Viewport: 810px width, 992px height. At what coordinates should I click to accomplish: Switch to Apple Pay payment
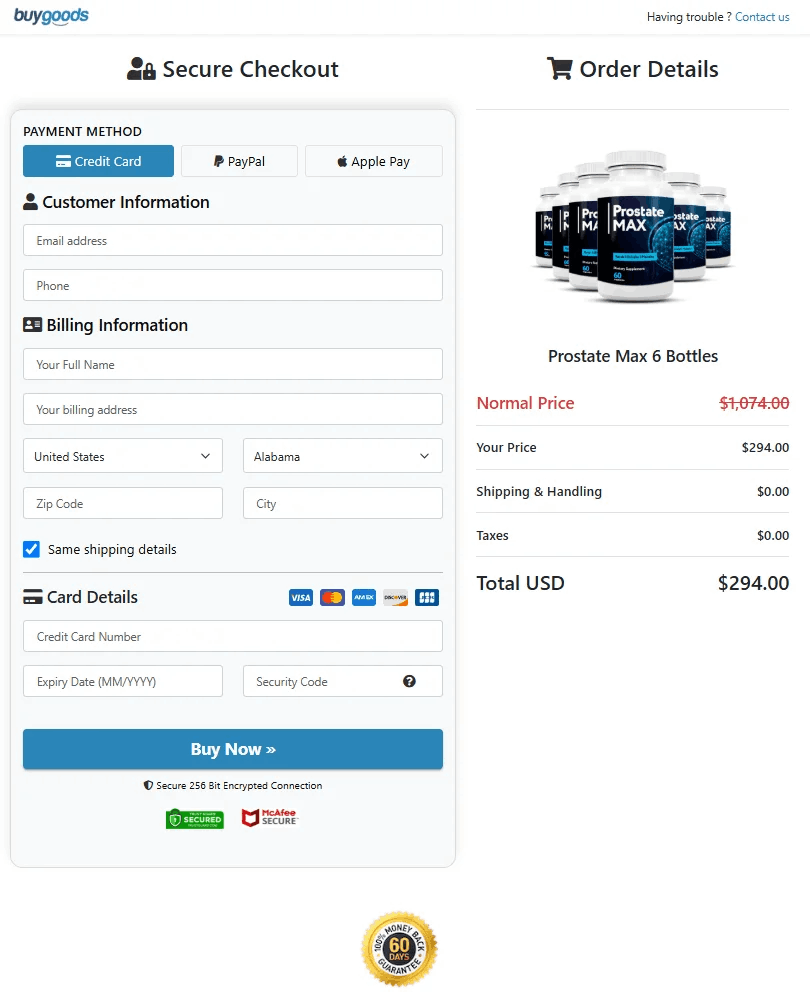(x=373, y=161)
